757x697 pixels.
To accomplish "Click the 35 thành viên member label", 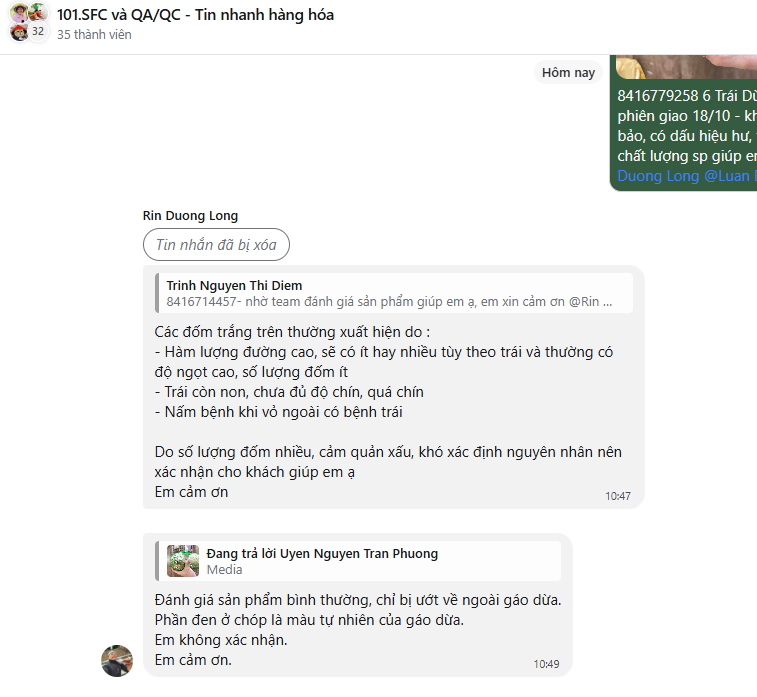I will coord(94,35).
